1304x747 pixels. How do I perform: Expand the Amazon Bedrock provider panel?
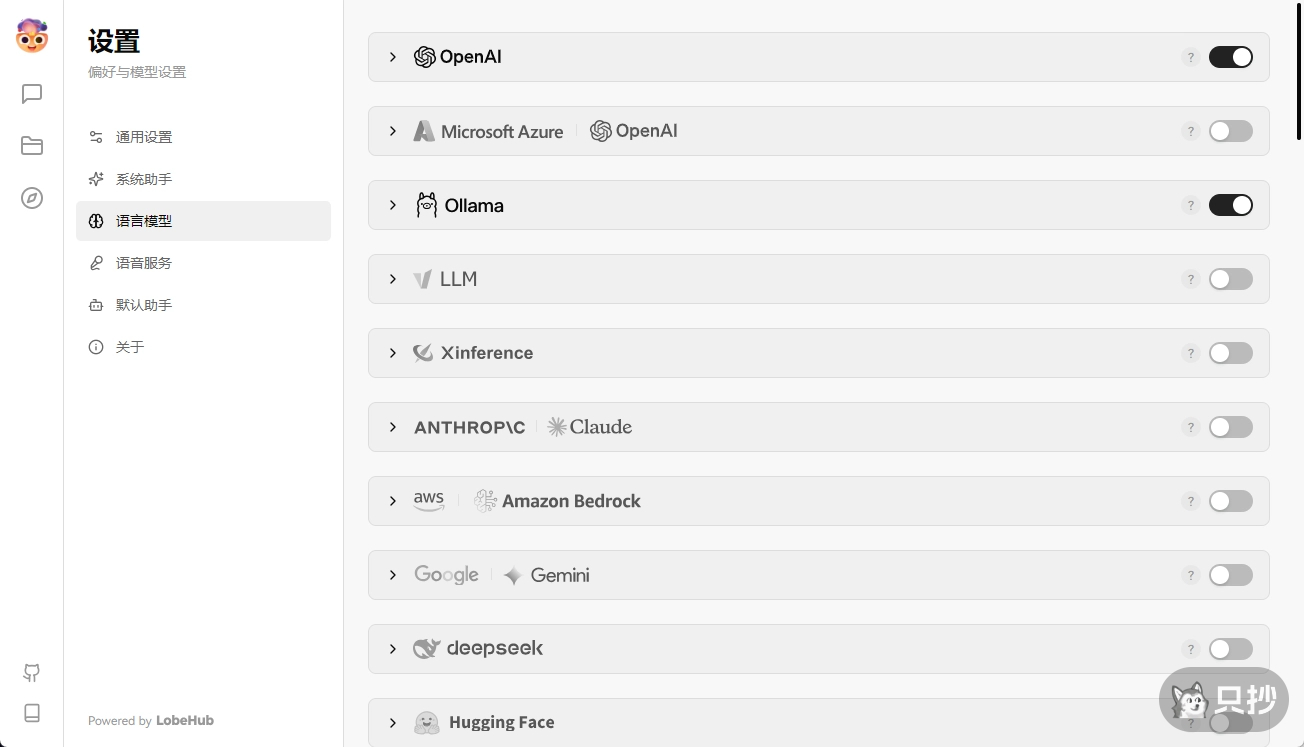point(393,501)
